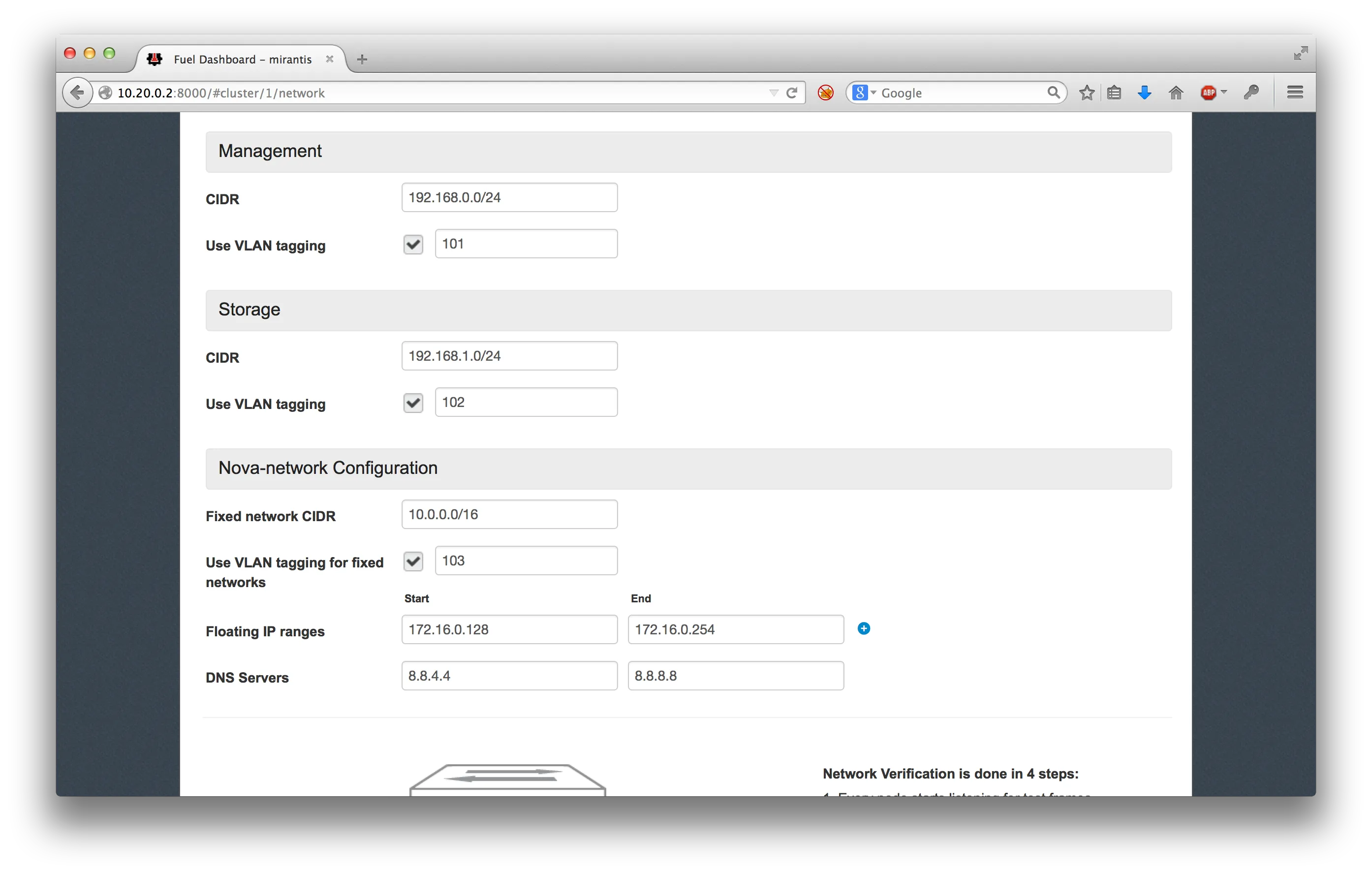Screen dimensions: 1372x874
Task: Close the Fuel Dashboard tab
Action: click(329, 59)
